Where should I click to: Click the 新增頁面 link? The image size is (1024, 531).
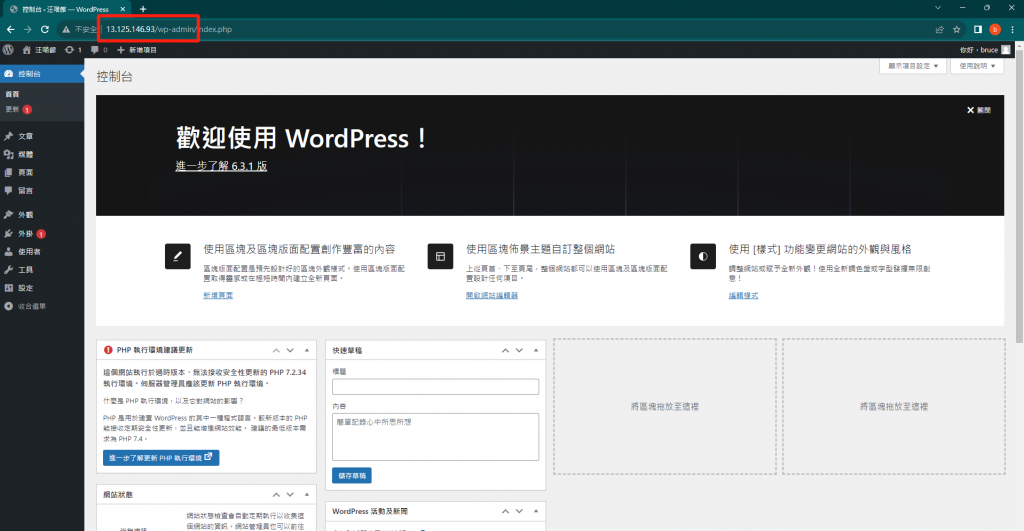[x=218, y=295]
